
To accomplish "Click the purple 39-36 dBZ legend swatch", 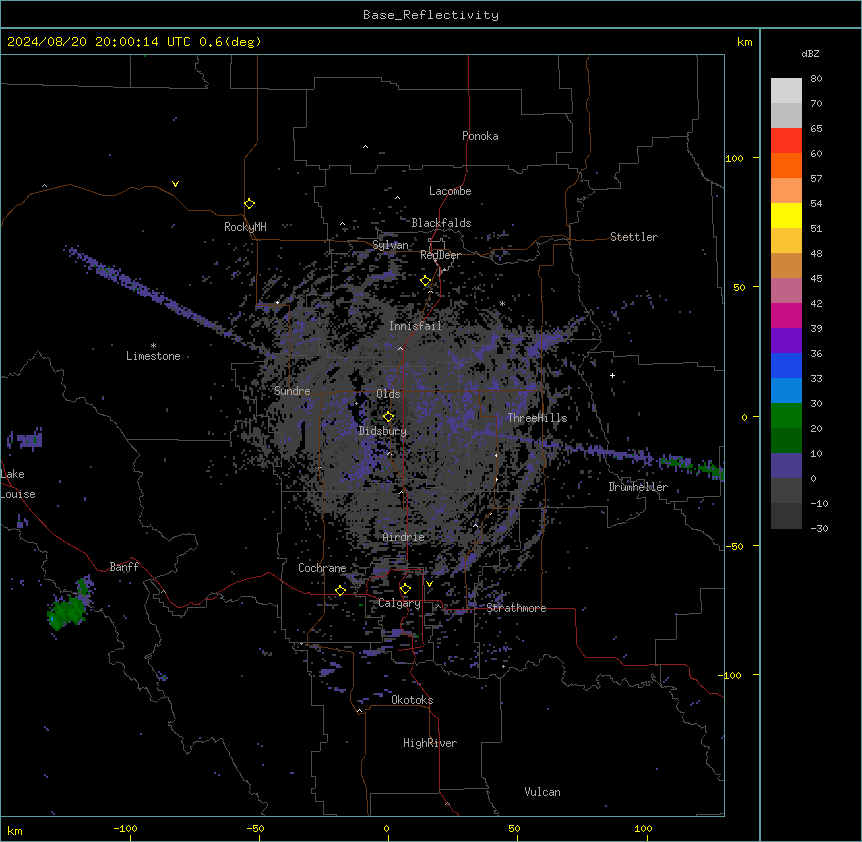I will tap(786, 341).
